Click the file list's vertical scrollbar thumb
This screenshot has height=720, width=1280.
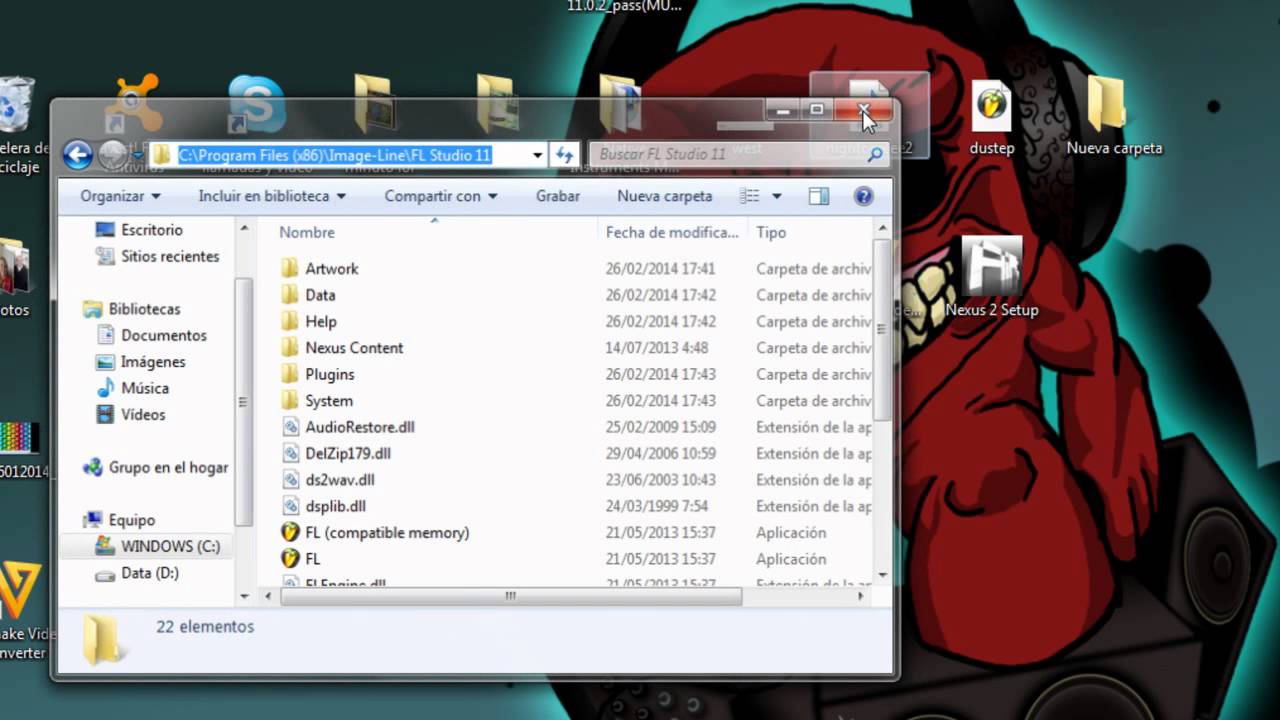[881, 330]
